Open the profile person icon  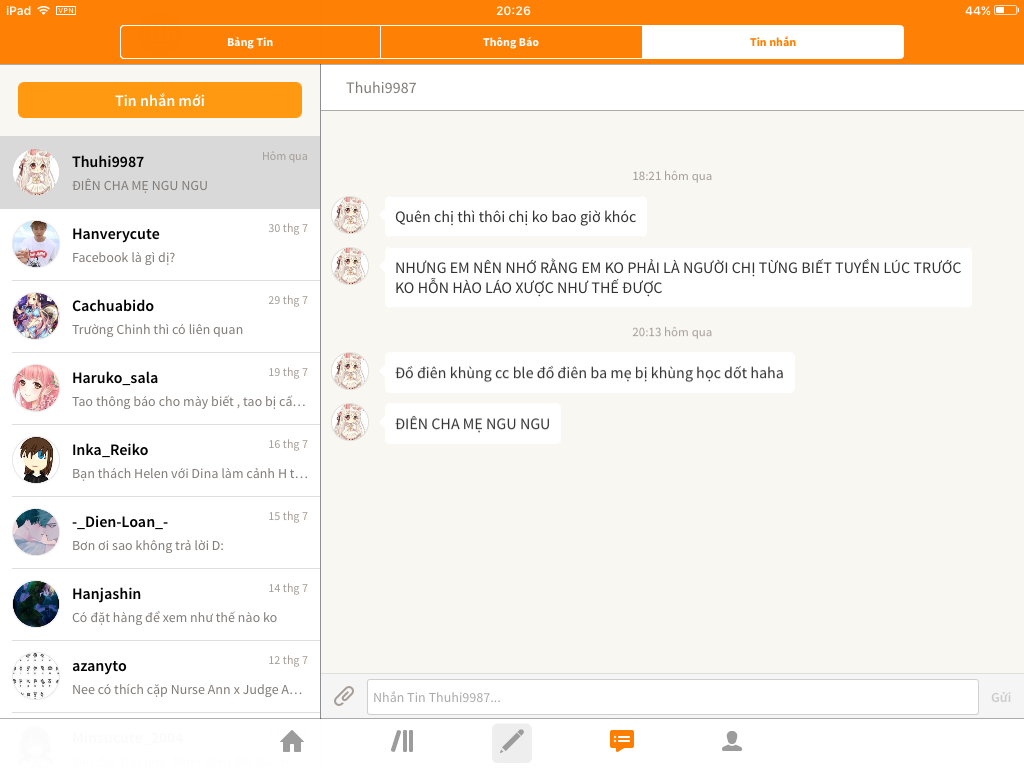point(732,741)
